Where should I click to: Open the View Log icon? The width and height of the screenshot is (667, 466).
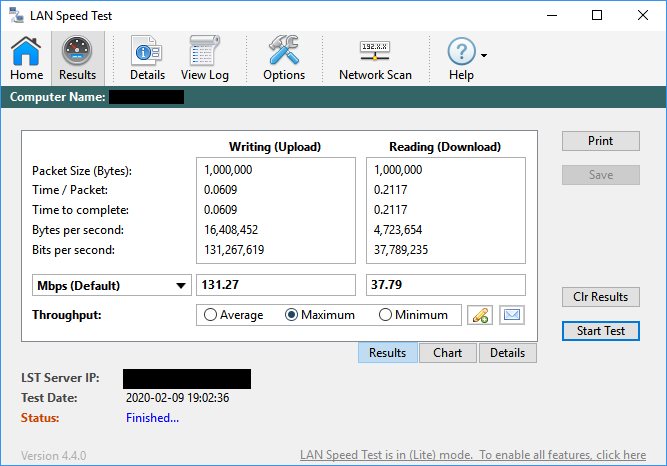pyautogui.click(x=205, y=58)
